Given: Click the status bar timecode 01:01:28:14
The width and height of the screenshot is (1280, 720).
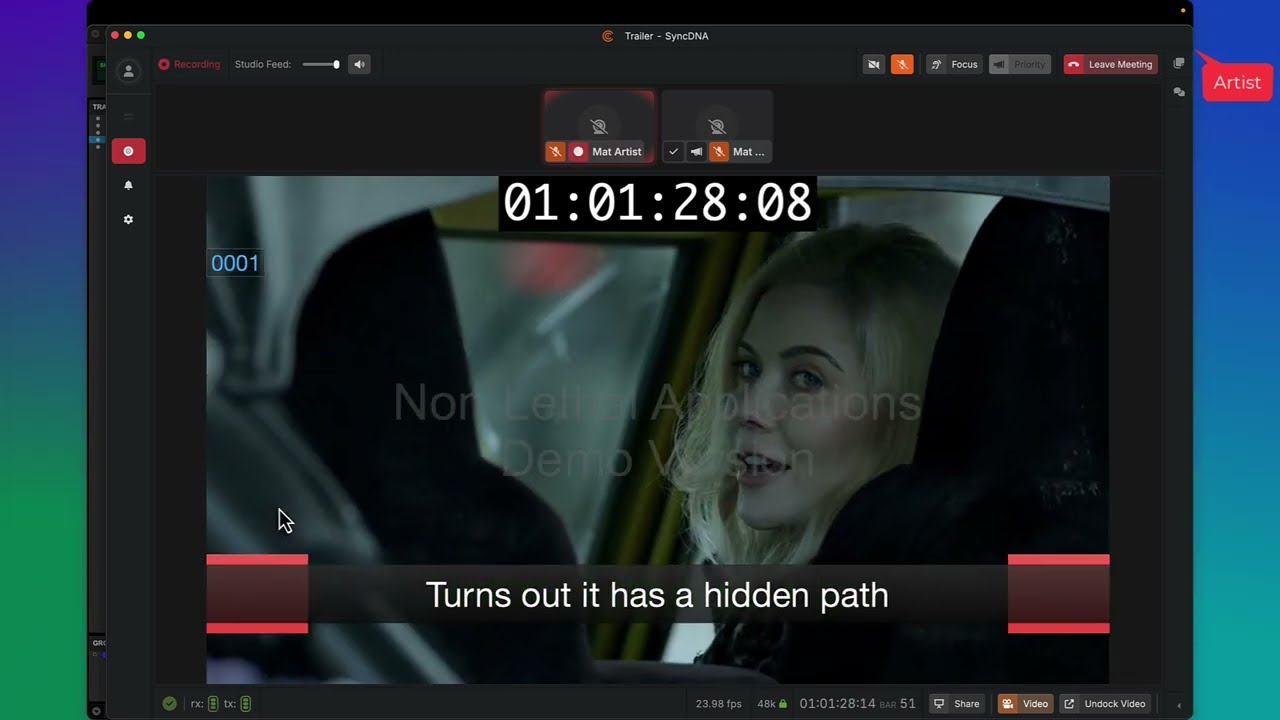Looking at the screenshot, I should pyautogui.click(x=837, y=704).
